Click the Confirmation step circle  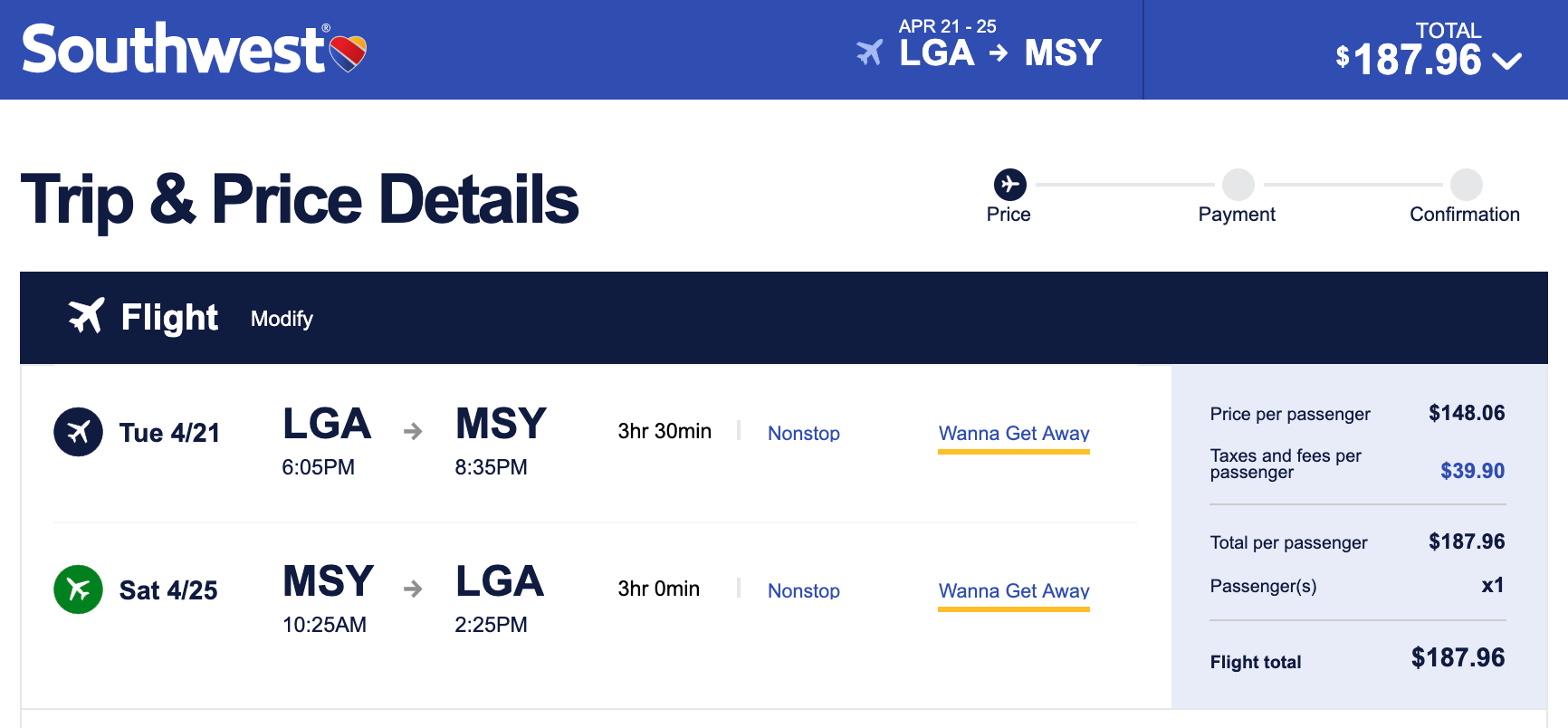click(1466, 185)
